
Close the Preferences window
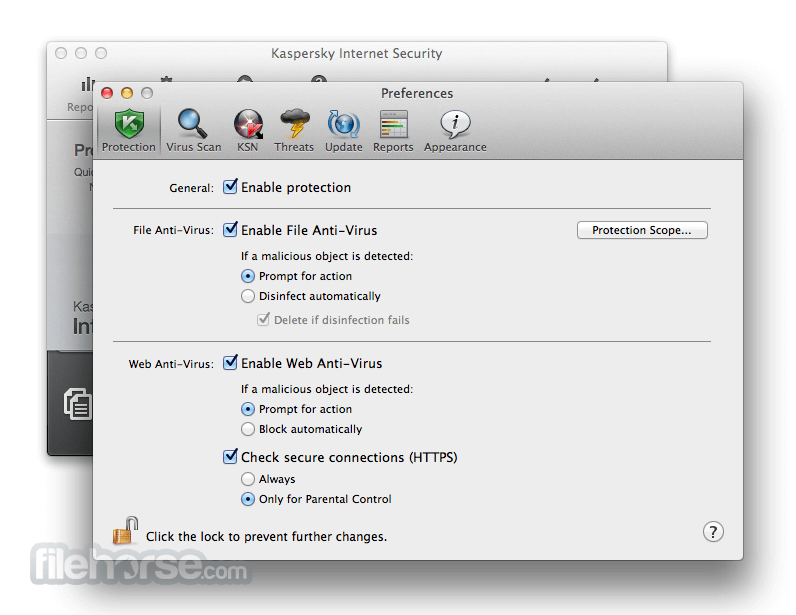click(x=107, y=93)
